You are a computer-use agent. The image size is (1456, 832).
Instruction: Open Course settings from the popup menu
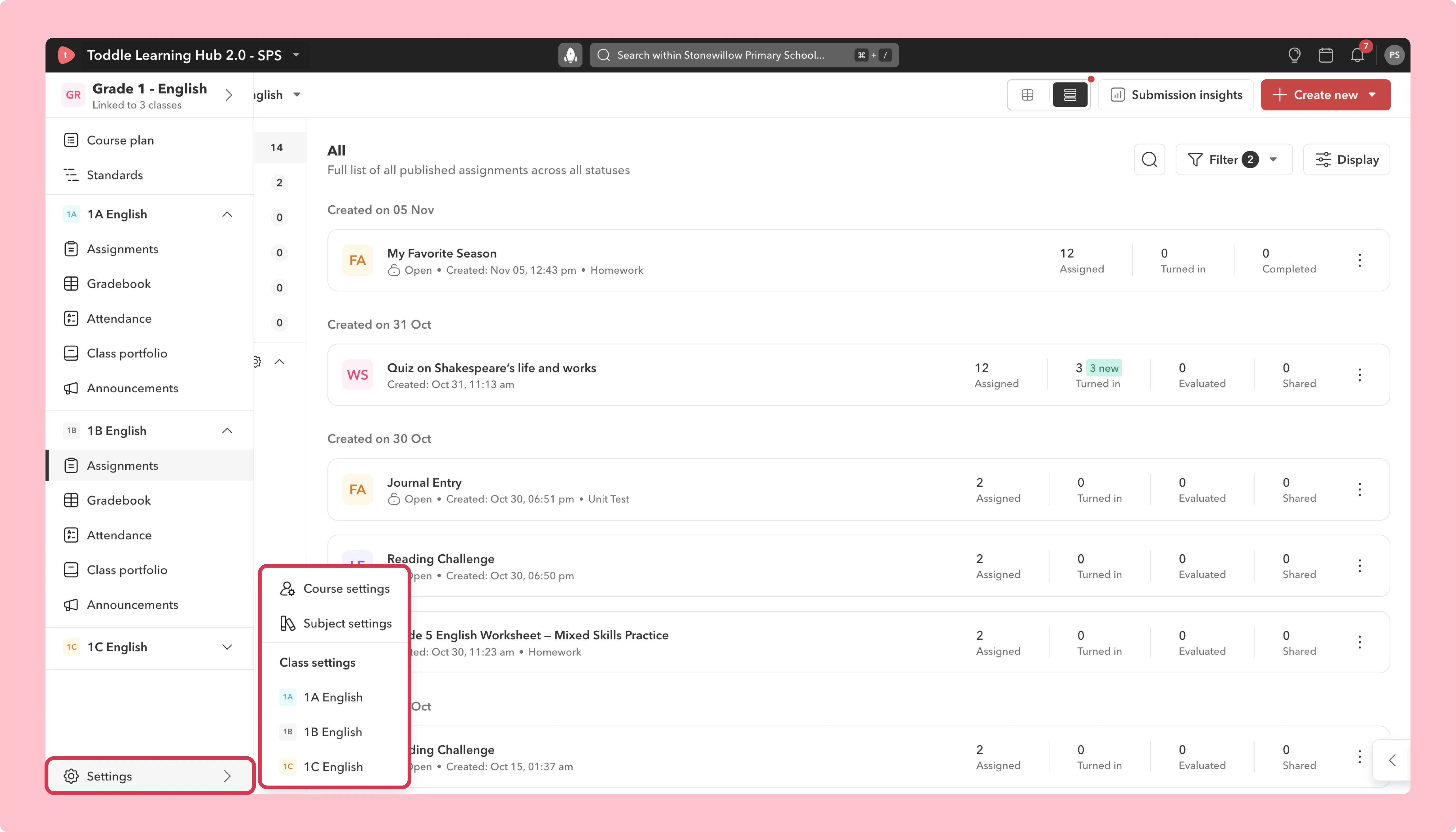(335, 588)
